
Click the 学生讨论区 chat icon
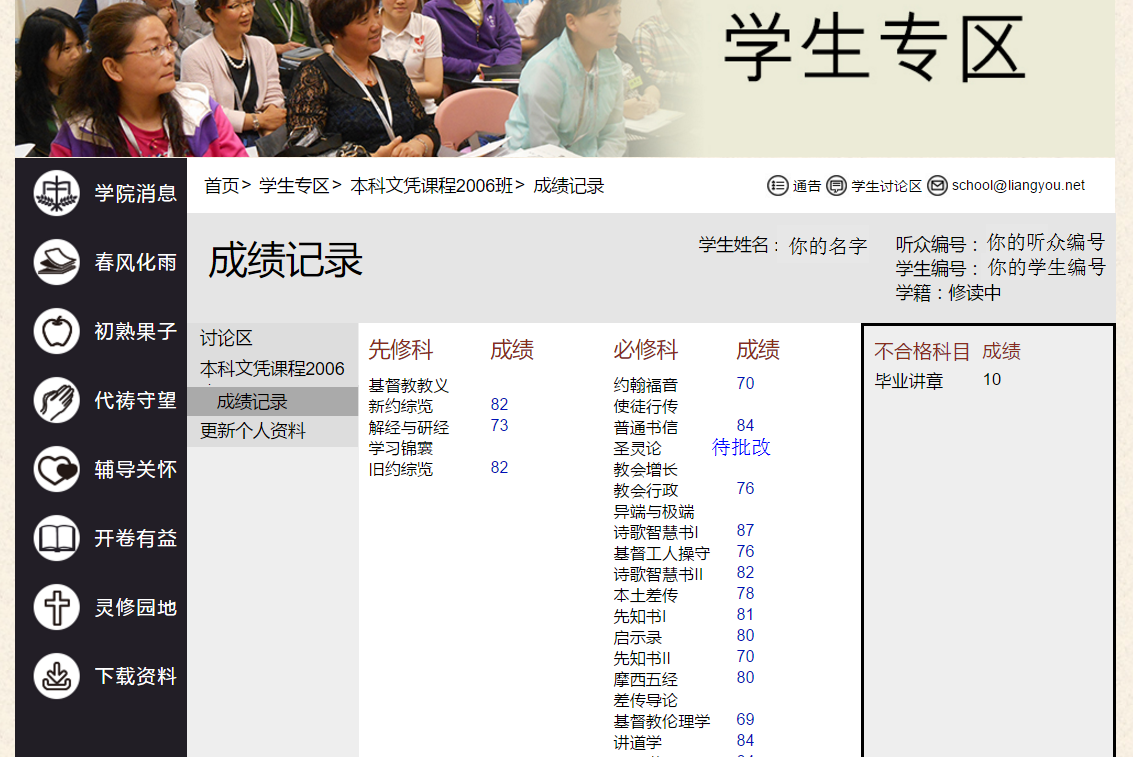[836, 186]
